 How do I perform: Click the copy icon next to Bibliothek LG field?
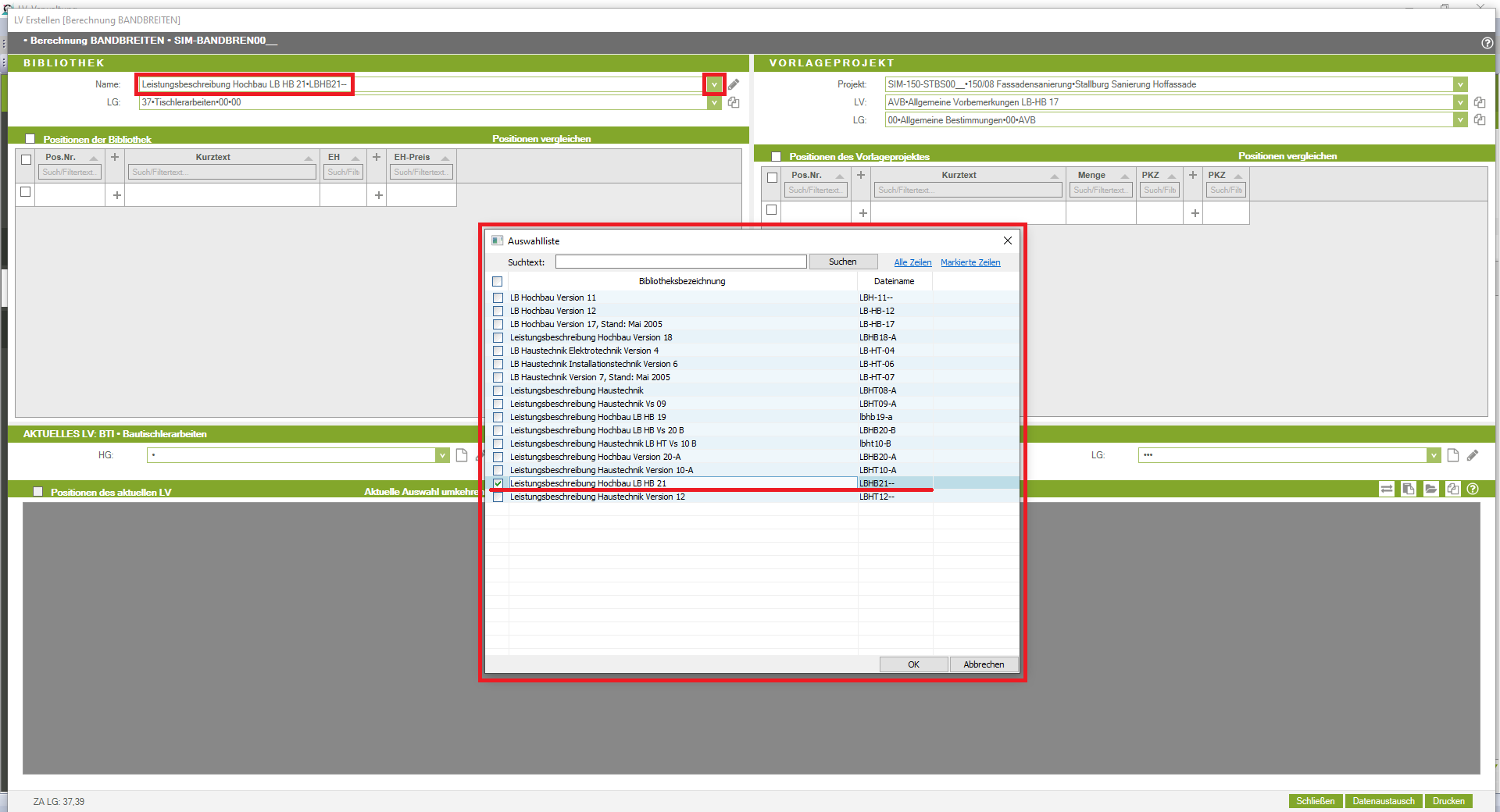[734, 102]
